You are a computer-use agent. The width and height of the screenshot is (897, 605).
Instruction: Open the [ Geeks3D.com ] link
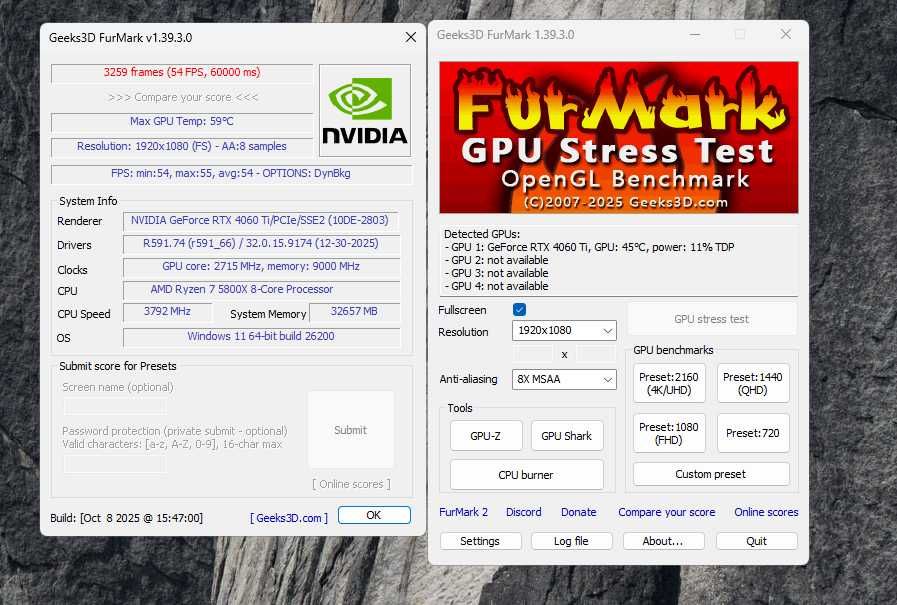coord(289,518)
